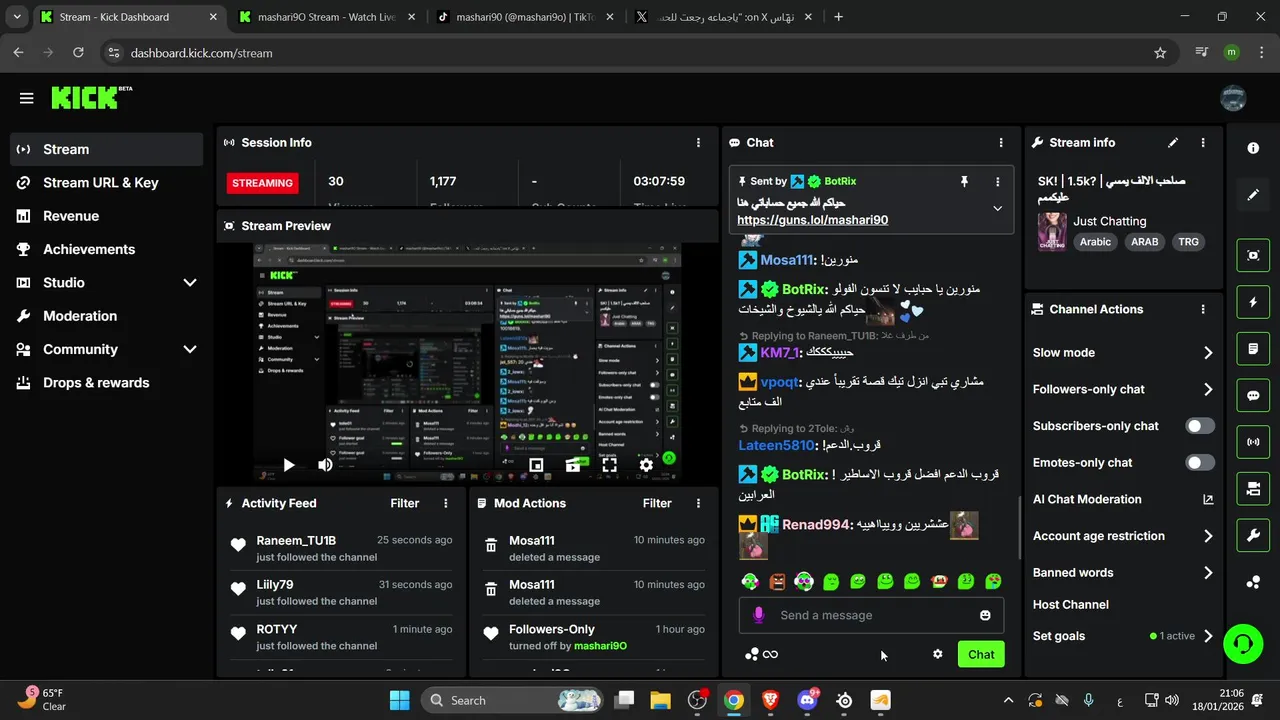1280x720 pixels.
Task: Open Session Info three-dot menu
Action: pos(698,143)
